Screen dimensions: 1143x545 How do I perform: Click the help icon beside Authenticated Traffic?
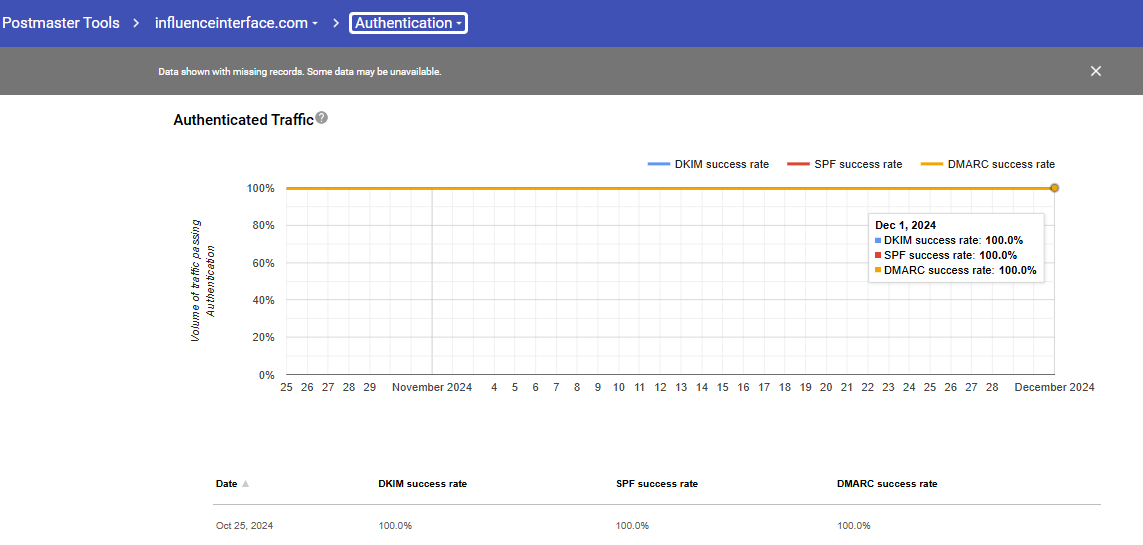point(321,118)
